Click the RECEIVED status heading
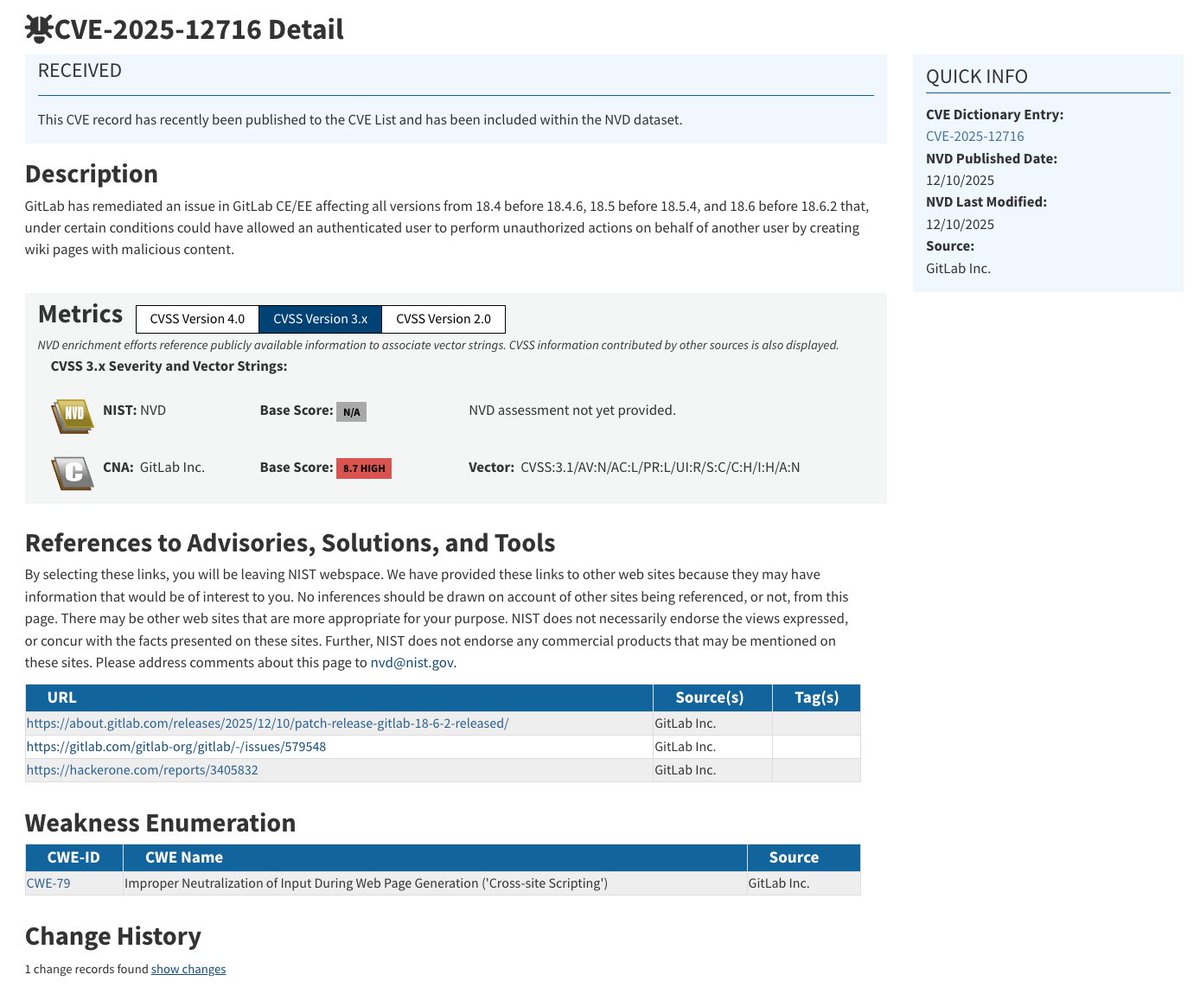Screen dimensions: 1200x994 80,70
